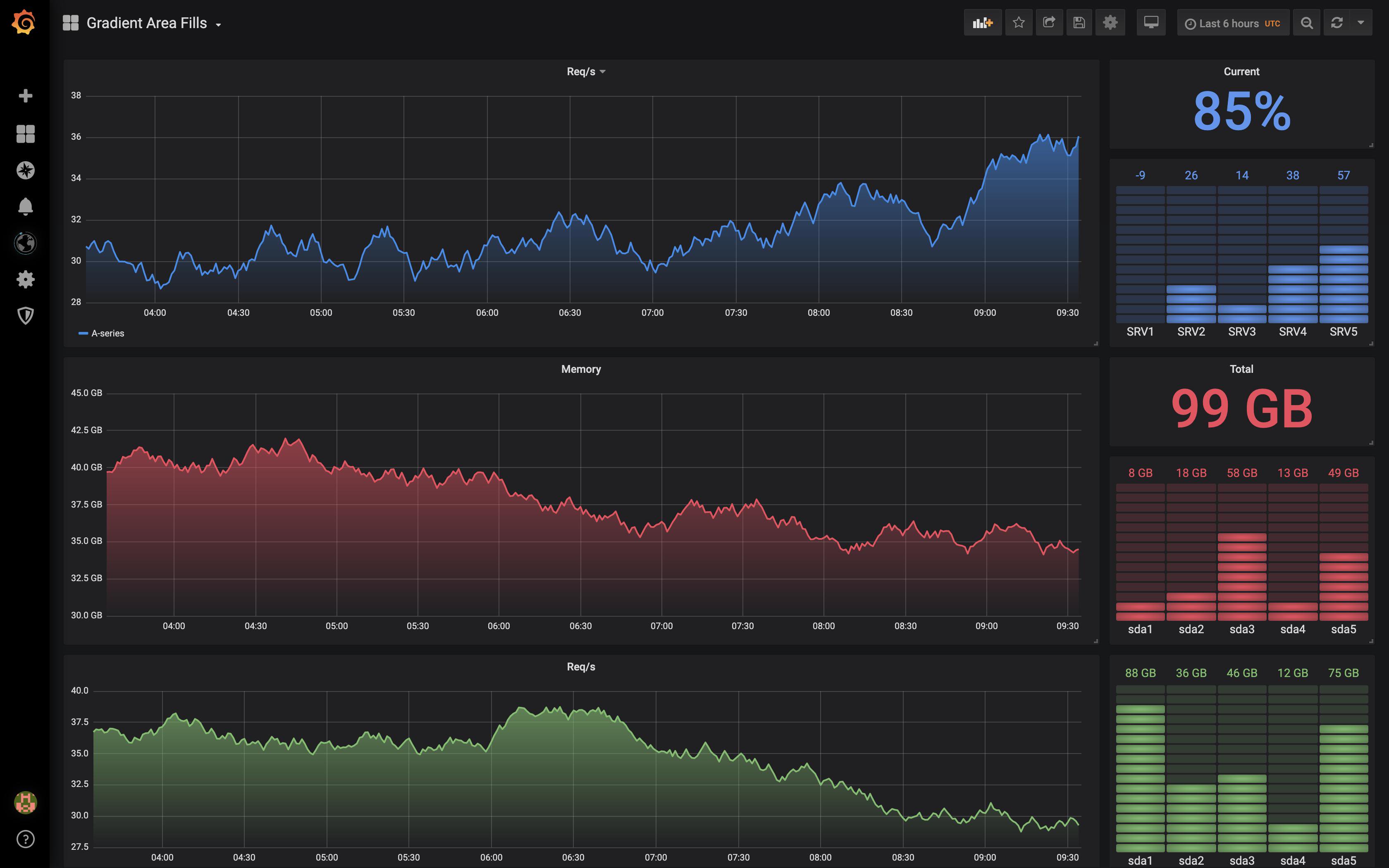Image resolution: width=1389 pixels, height=868 pixels.
Task: Open Configuration gear icon in sidebar
Action: pyautogui.click(x=25, y=279)
